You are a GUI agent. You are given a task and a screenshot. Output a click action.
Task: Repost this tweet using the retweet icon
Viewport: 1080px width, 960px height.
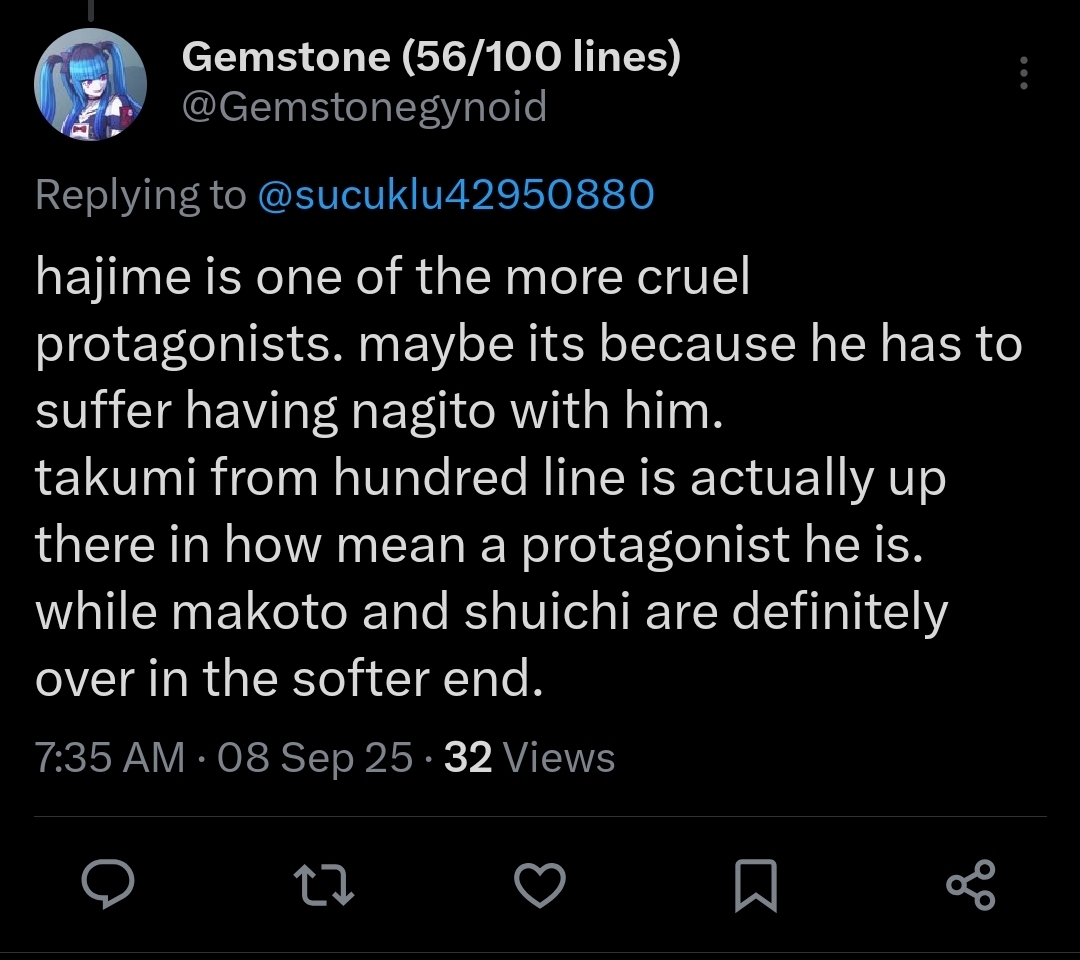pos(323,885)
